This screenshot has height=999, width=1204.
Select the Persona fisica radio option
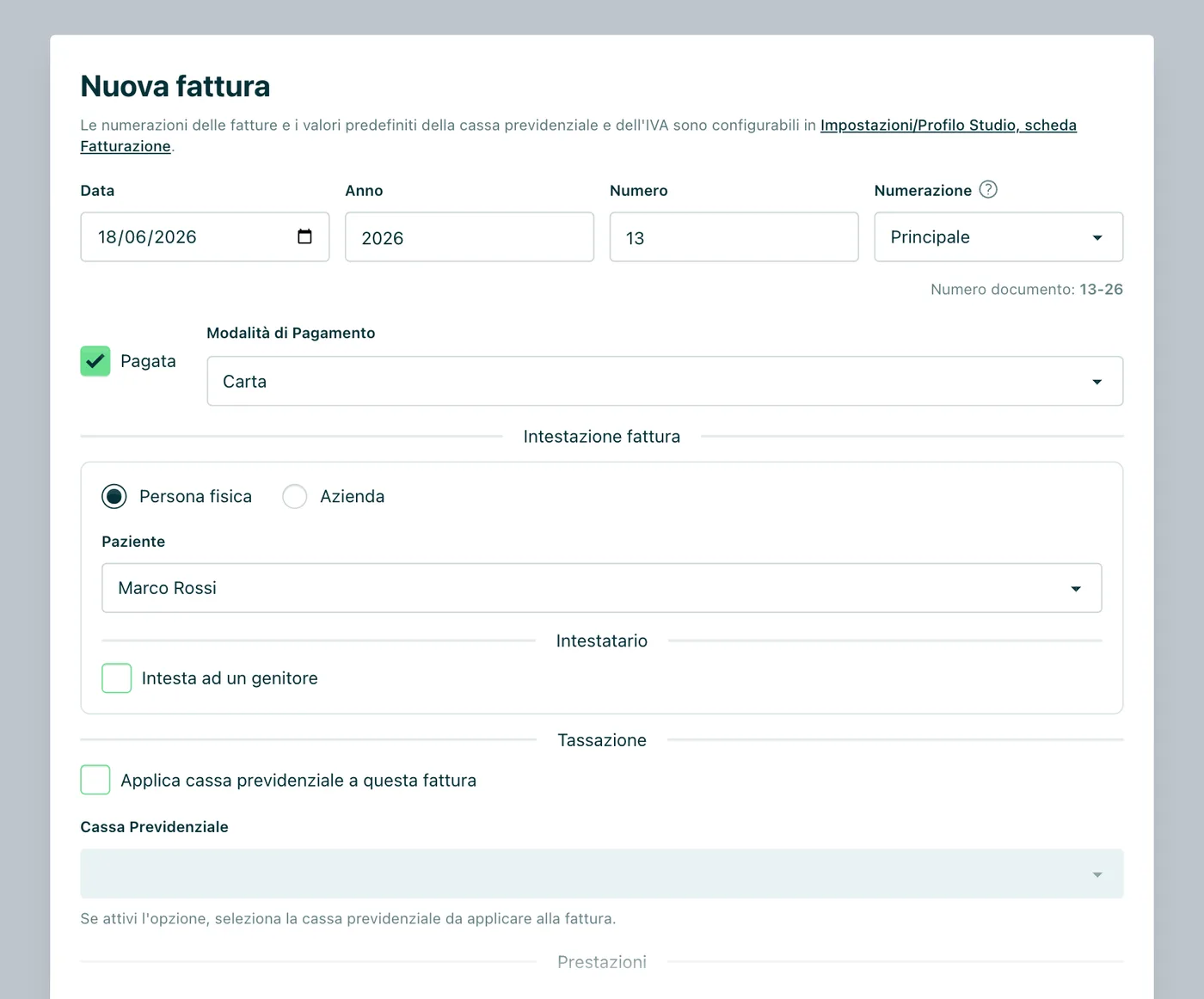(114, 496)
